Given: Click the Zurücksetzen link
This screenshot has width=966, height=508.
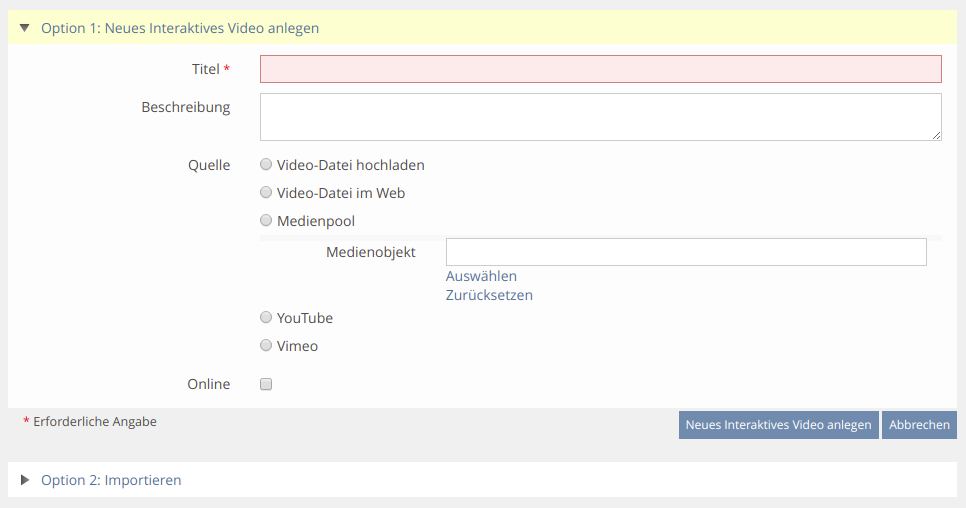Looking at the screenshot, I should point(489,295).
